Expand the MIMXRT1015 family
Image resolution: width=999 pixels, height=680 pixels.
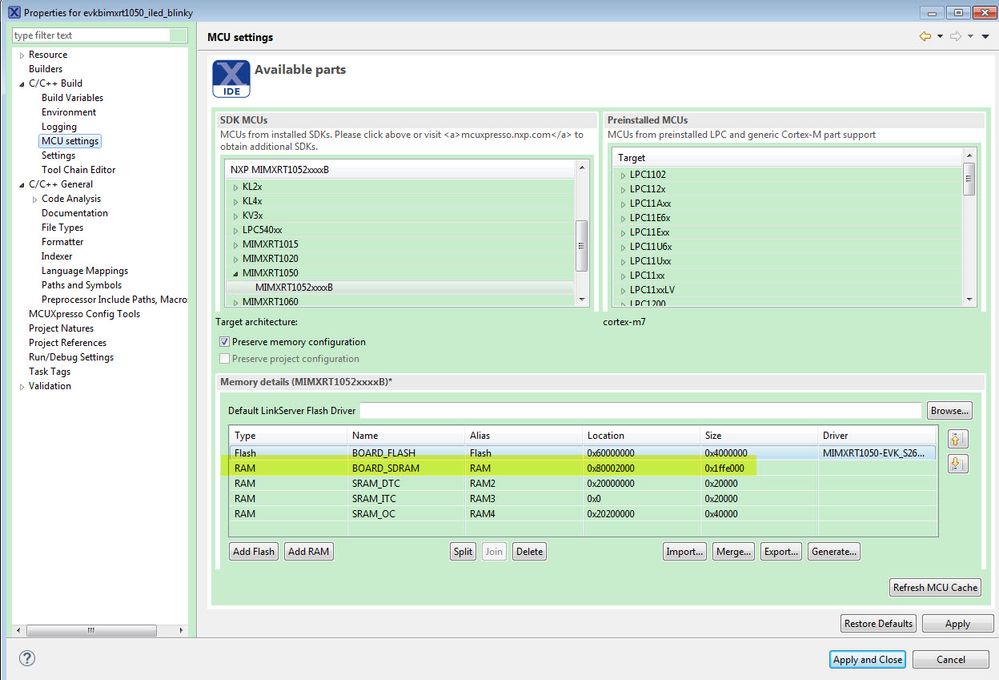pyautogui.click(x=235, y=245)
